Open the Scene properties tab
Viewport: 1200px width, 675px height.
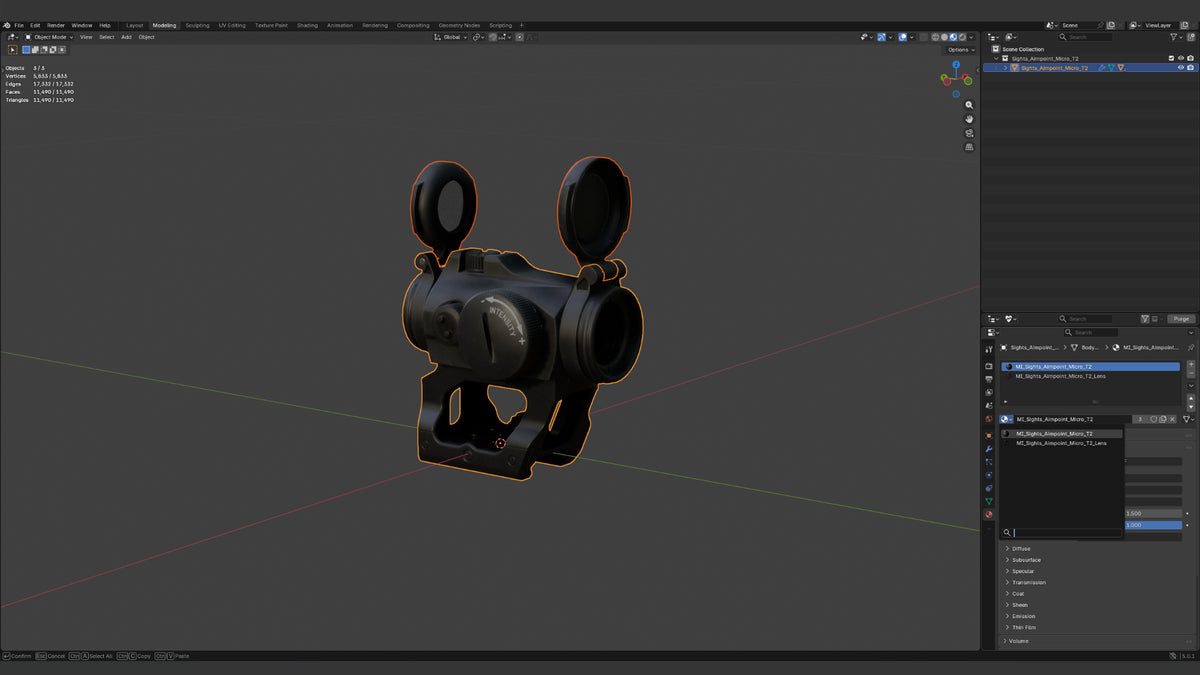tap(989, 405)
